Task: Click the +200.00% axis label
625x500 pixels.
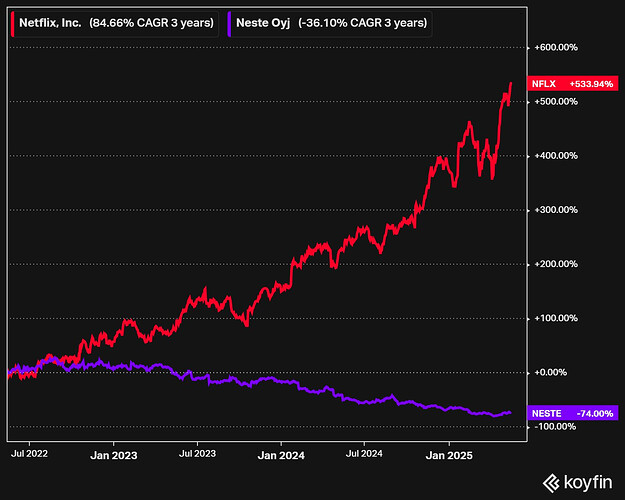Action: (x=556, y=264)
